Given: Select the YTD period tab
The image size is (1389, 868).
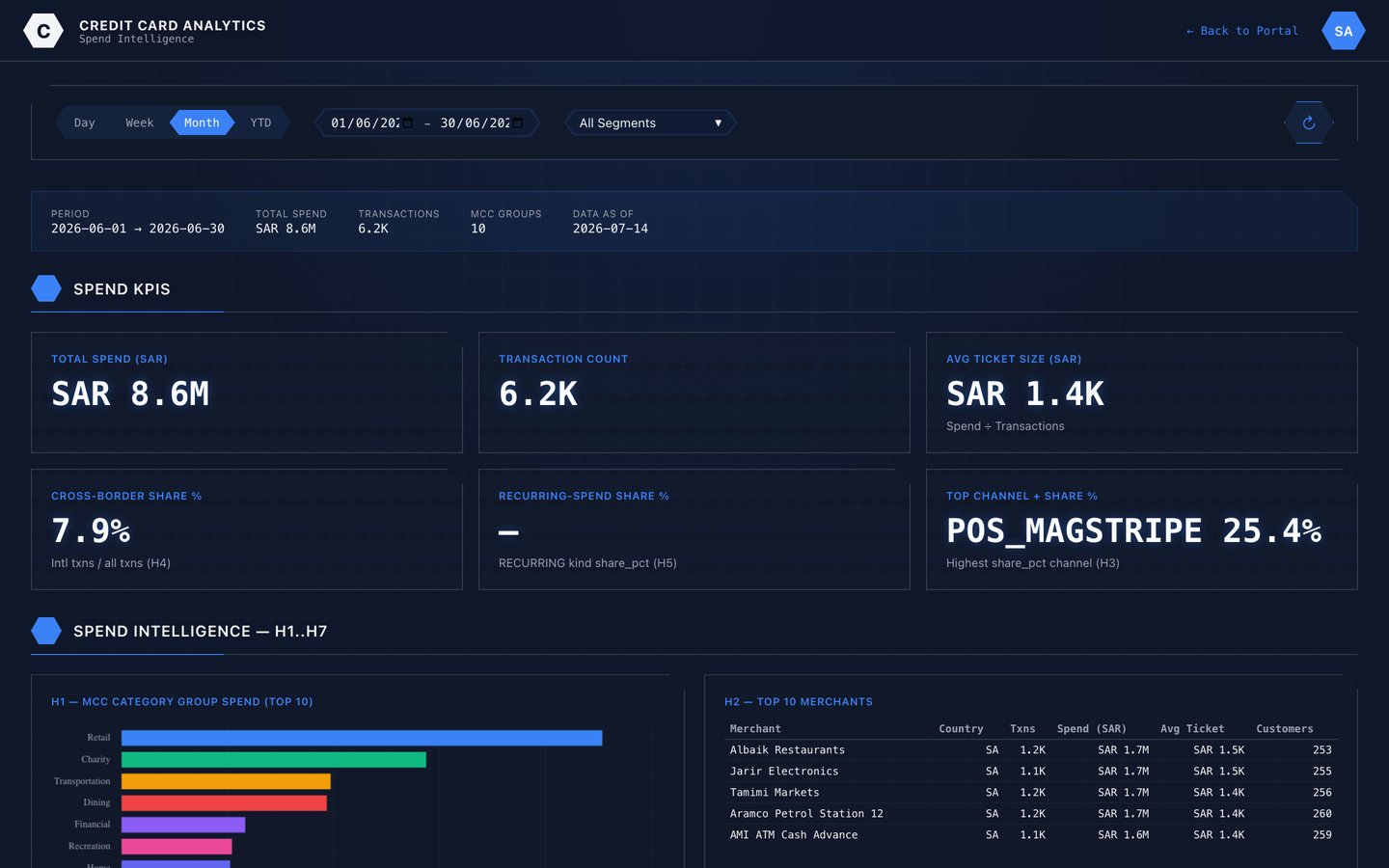Looking at the screenshot, I should tap(260, 122).
